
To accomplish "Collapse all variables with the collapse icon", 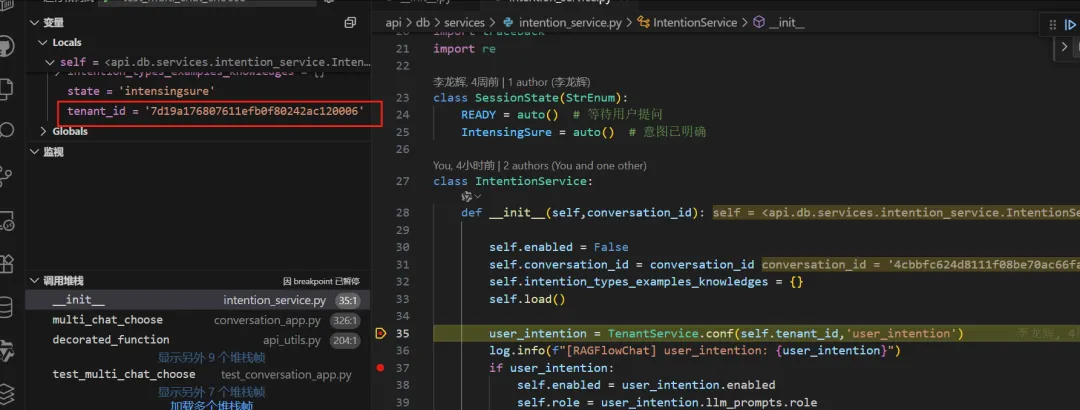I will click(x=350, y=23).
